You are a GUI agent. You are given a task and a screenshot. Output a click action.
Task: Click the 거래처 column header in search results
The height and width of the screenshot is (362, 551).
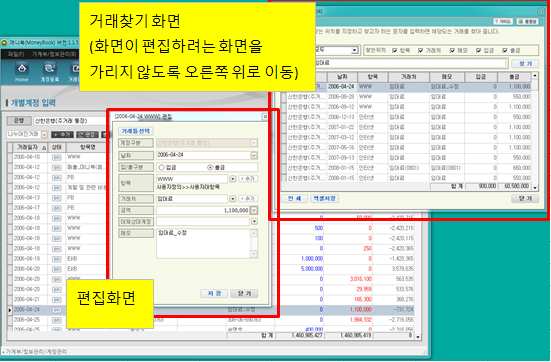408,77
